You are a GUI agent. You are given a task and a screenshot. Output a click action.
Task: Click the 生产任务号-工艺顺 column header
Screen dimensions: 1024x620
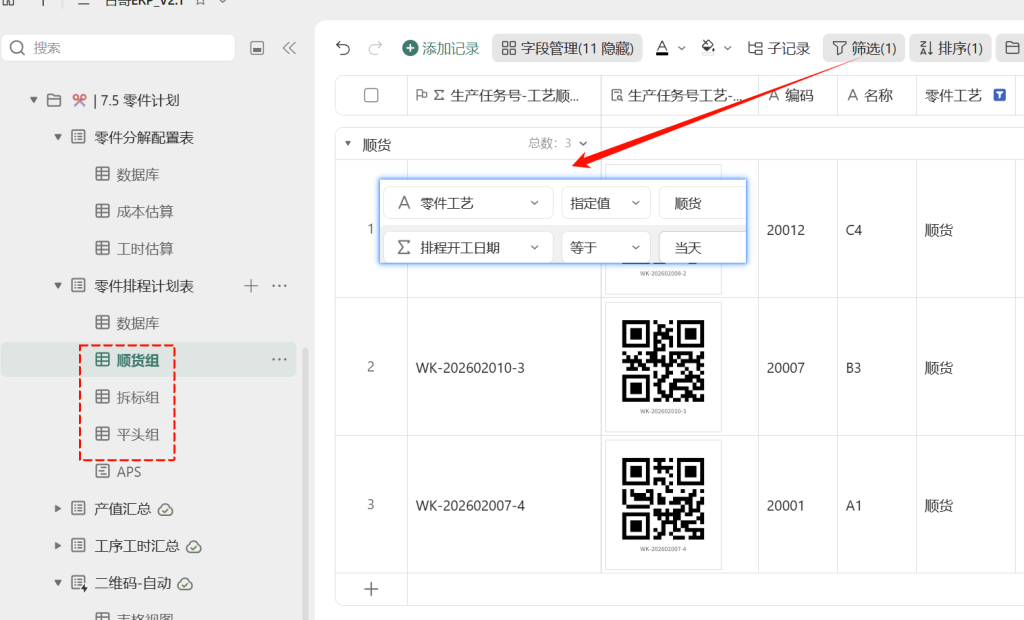click(x=504, y=95)
